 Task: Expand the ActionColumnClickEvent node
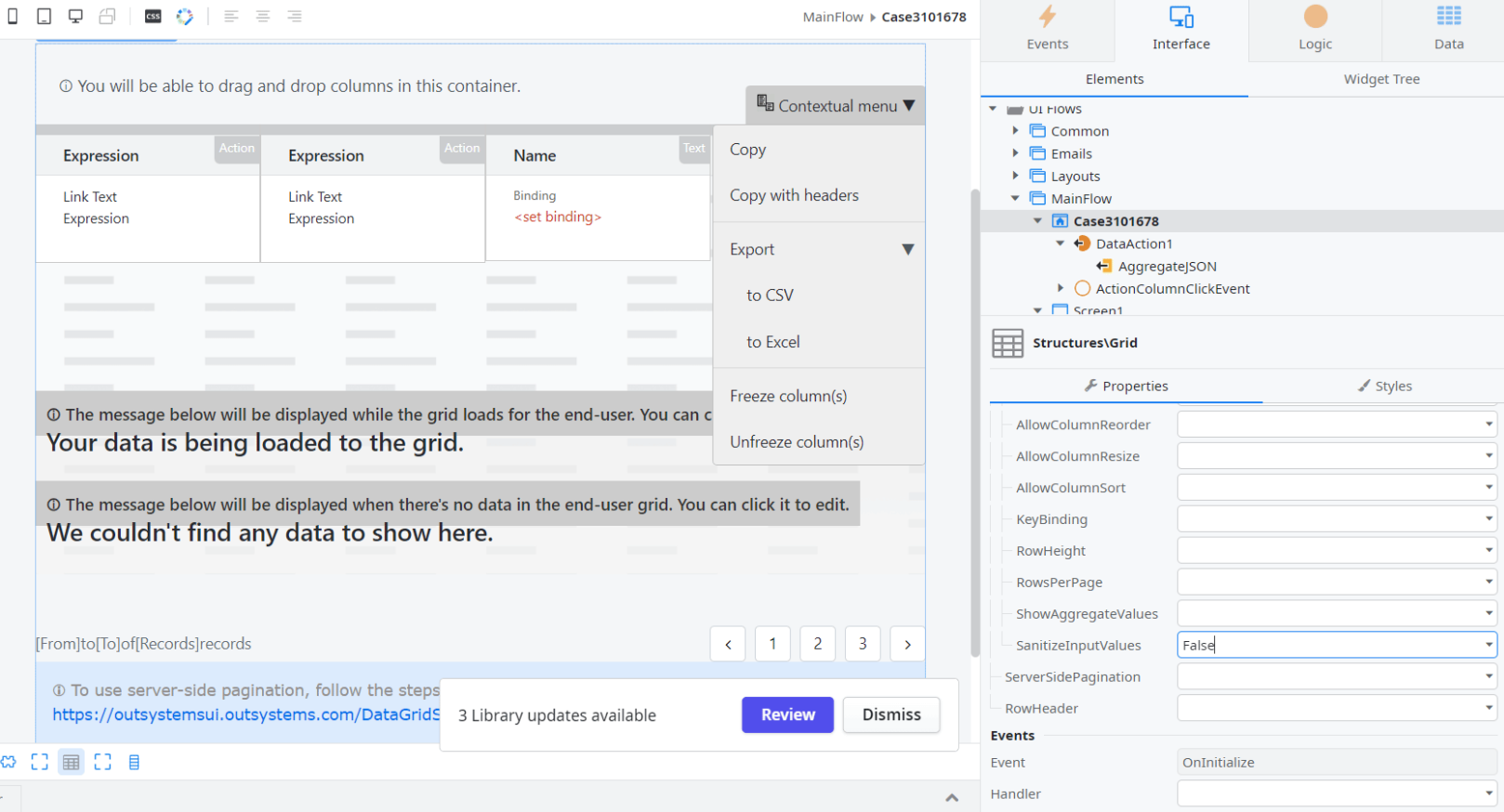[x=1061, y=288]
